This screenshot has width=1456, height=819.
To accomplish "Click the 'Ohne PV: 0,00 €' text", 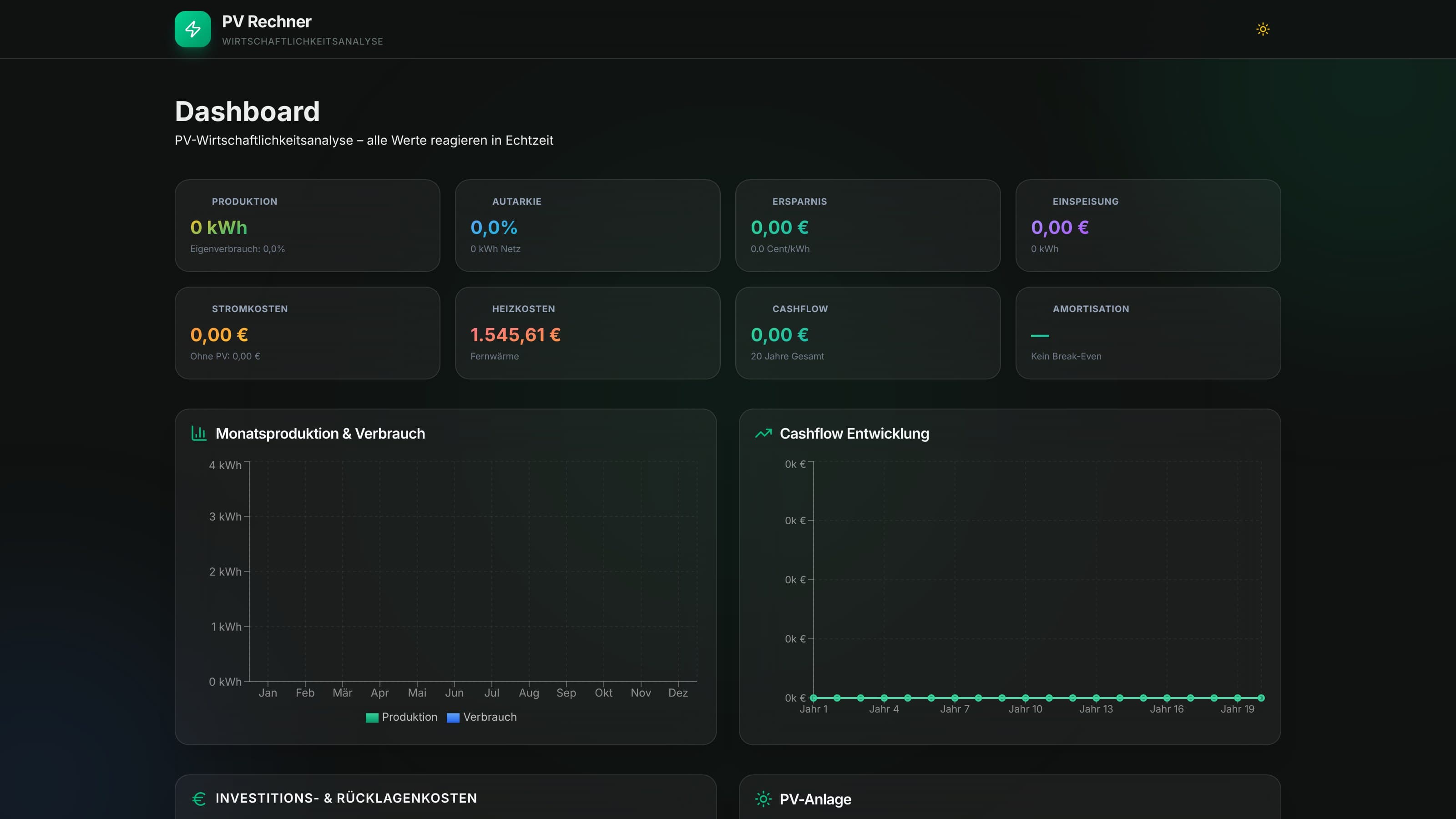I will point(225,356).
